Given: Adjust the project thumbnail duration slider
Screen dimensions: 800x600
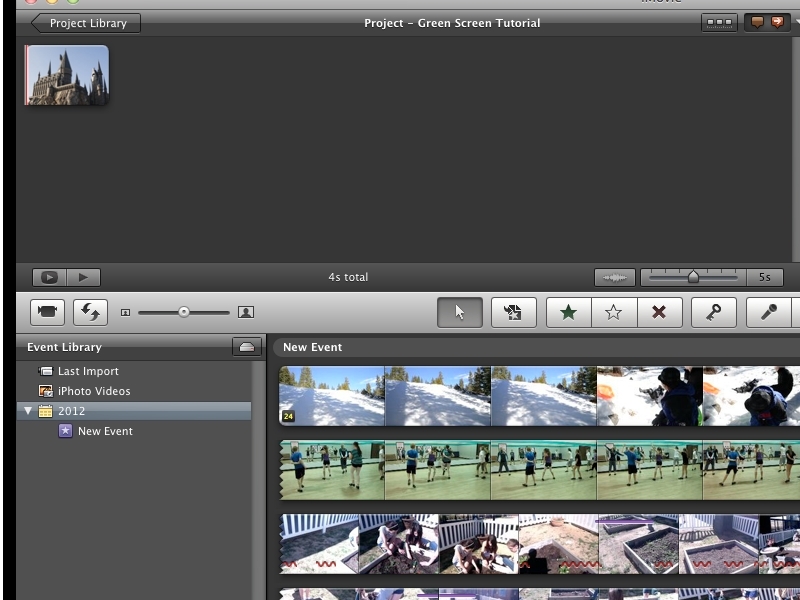Looking at the screenshot, I should click(x=693, y=277).
